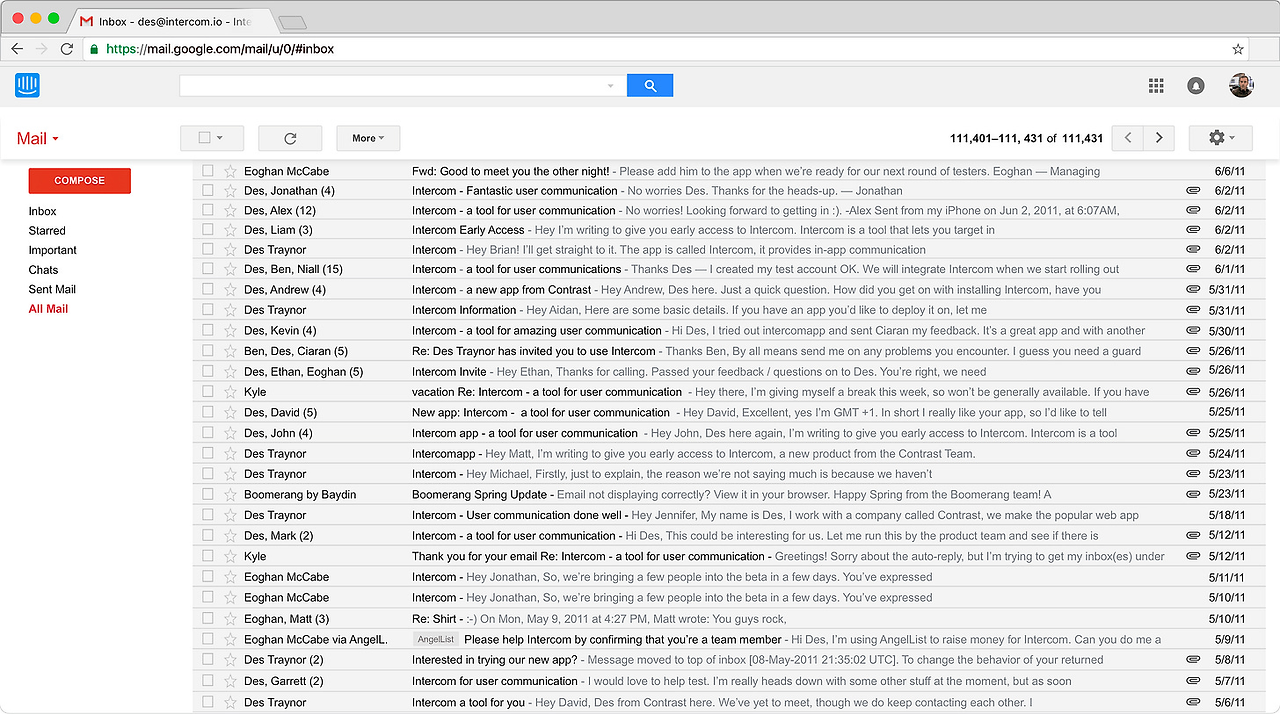
Task: Open the Google apps grid
Action: pyautogui.click(x=1156, y=86)
